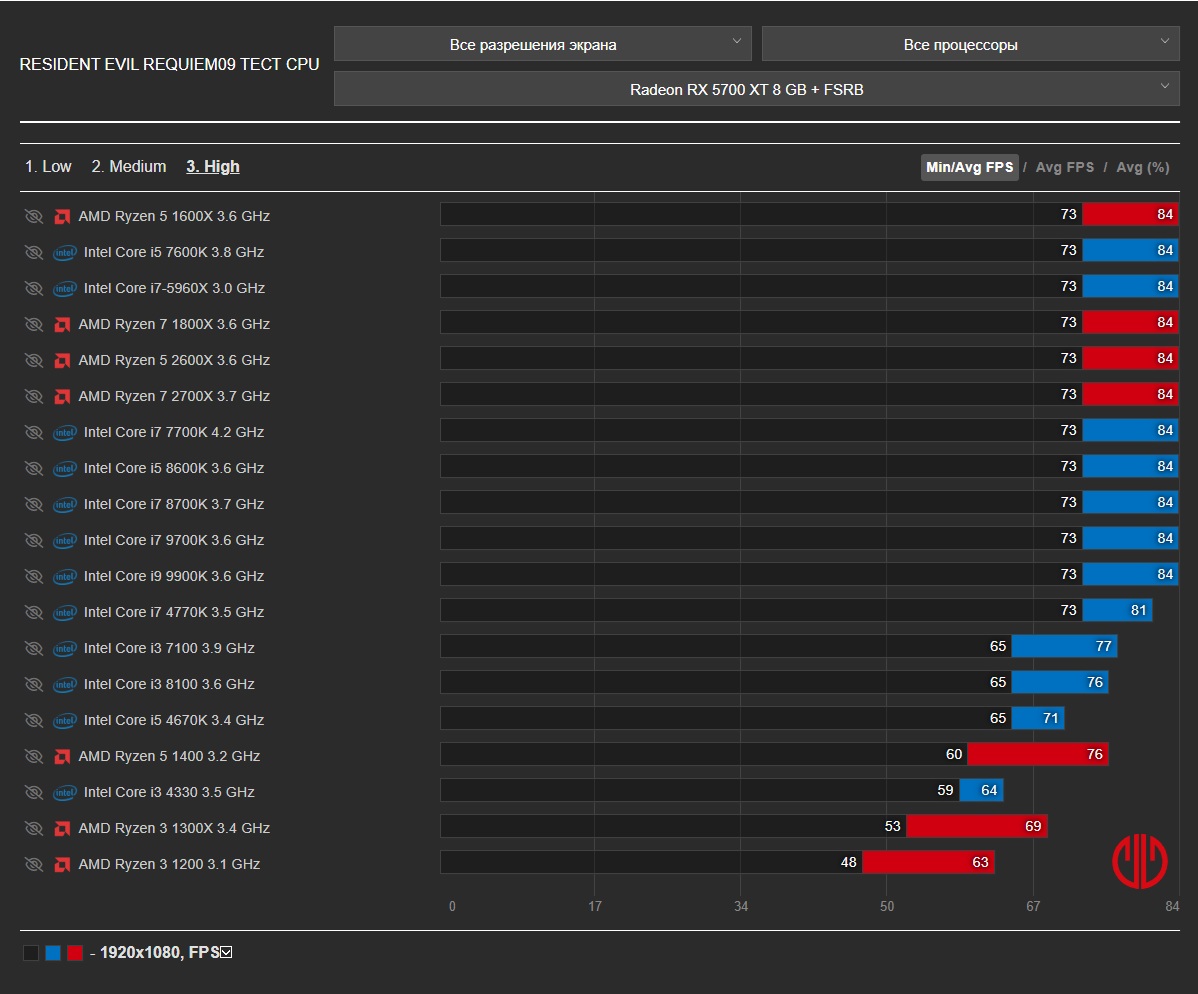
Task: Click AMD logo next to Ryzen 3 1200
Action: [x=63, y=864]
